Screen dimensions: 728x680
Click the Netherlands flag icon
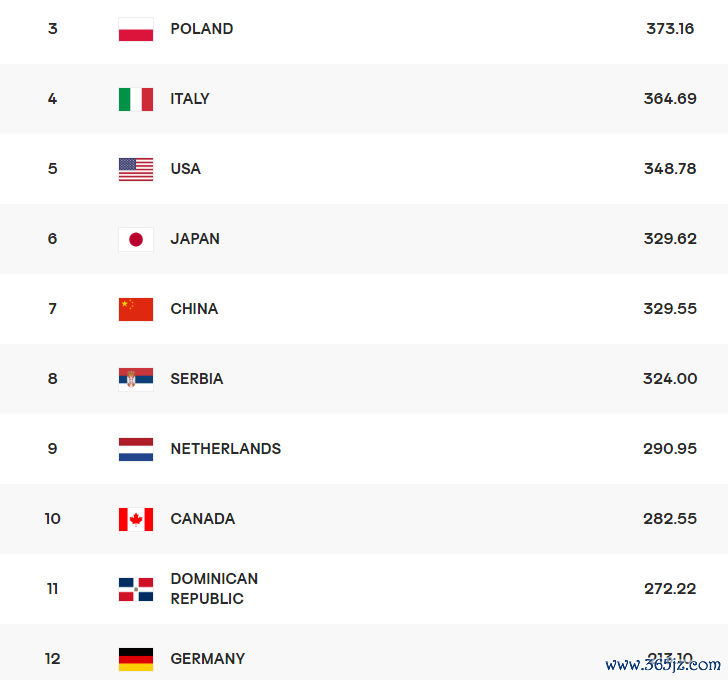[x=136, y=449]
